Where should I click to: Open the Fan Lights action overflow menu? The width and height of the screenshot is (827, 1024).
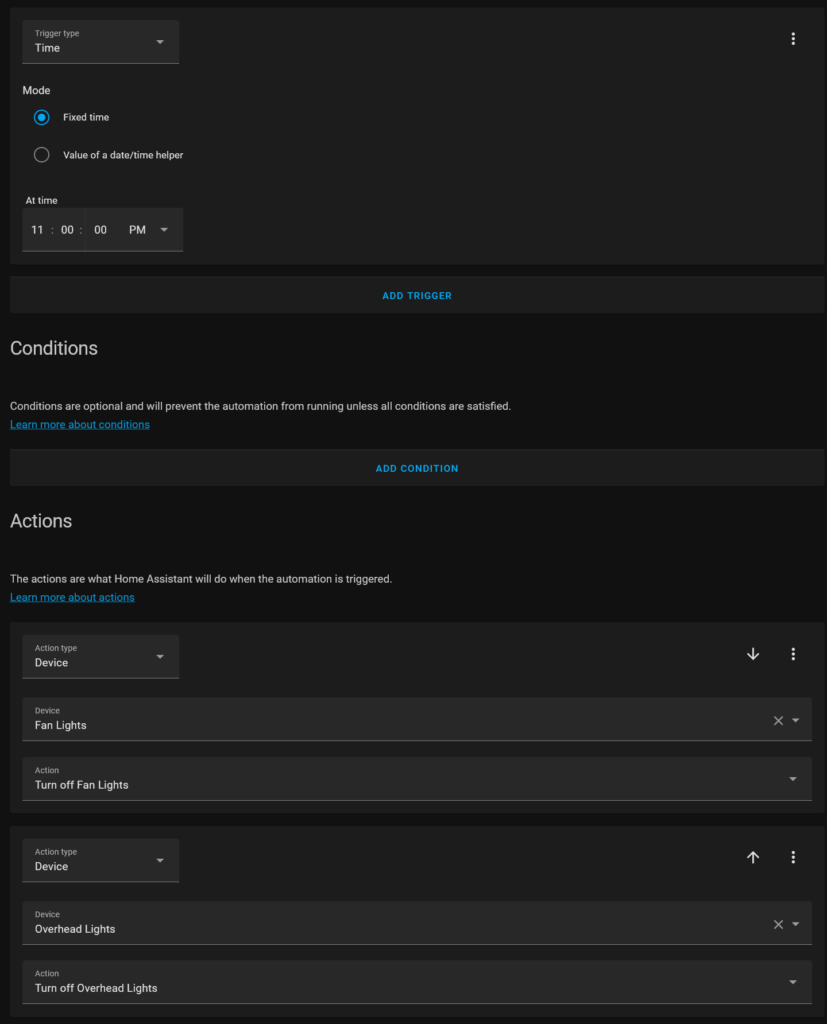(x=793, y=654)
